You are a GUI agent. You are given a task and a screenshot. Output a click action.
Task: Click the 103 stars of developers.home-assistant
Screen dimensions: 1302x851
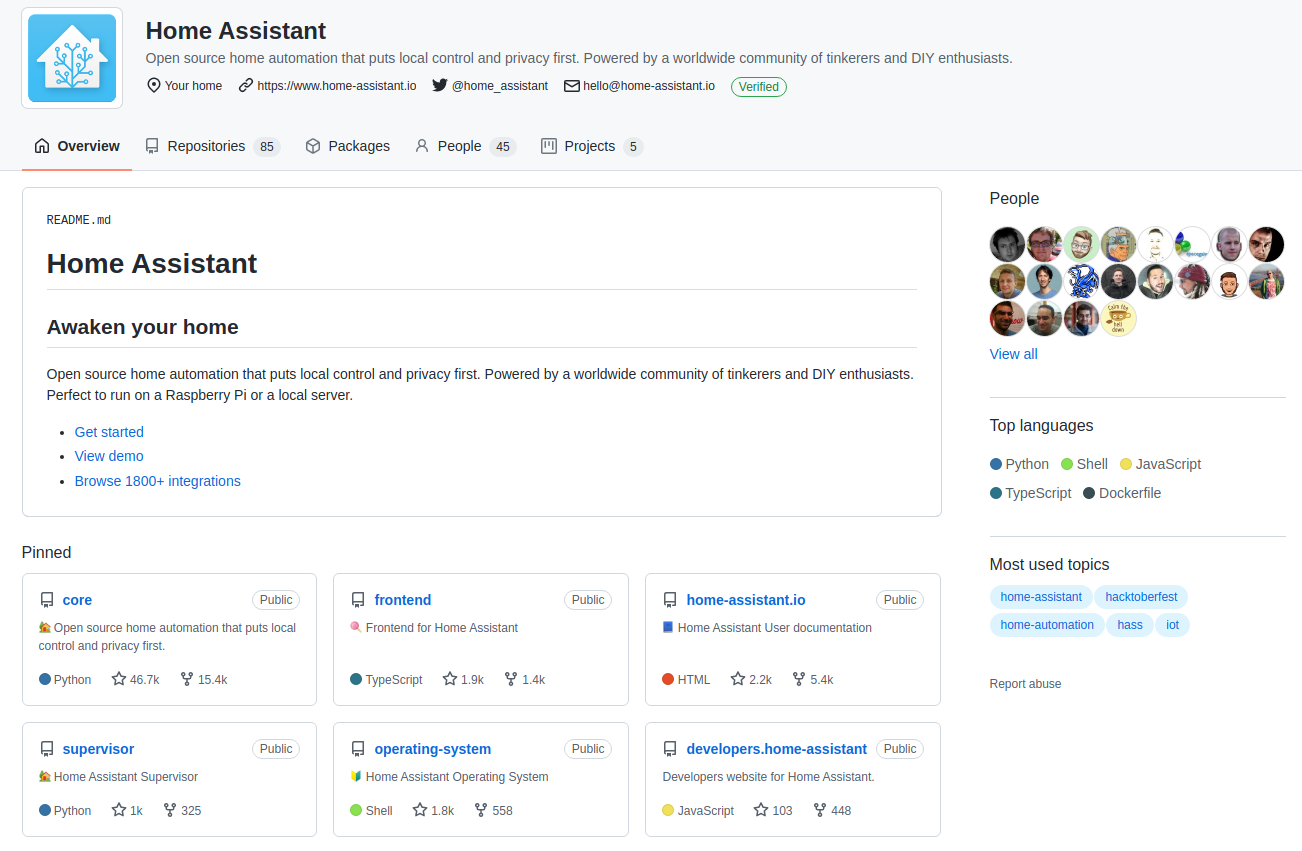tap(773, 810)
